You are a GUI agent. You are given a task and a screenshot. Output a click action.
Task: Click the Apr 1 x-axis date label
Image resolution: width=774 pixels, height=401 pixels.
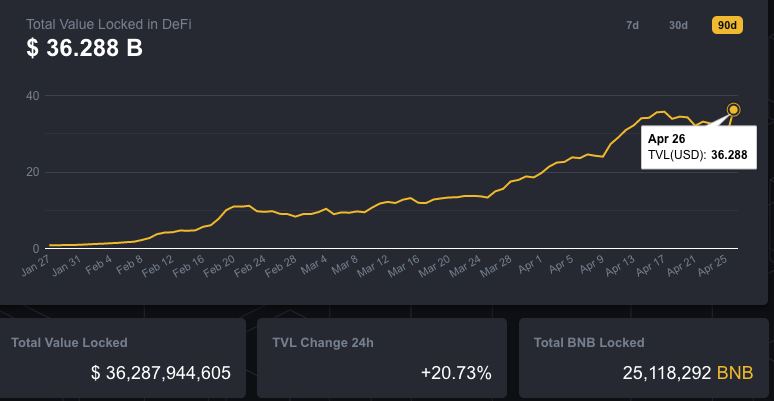point(530,264)
